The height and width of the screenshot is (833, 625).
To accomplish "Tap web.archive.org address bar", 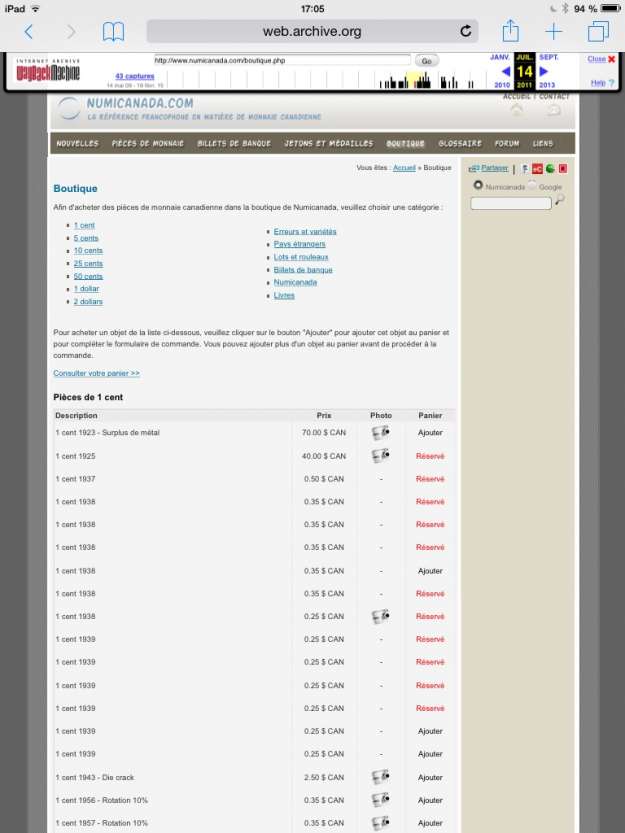I will (x=312, y=31).
